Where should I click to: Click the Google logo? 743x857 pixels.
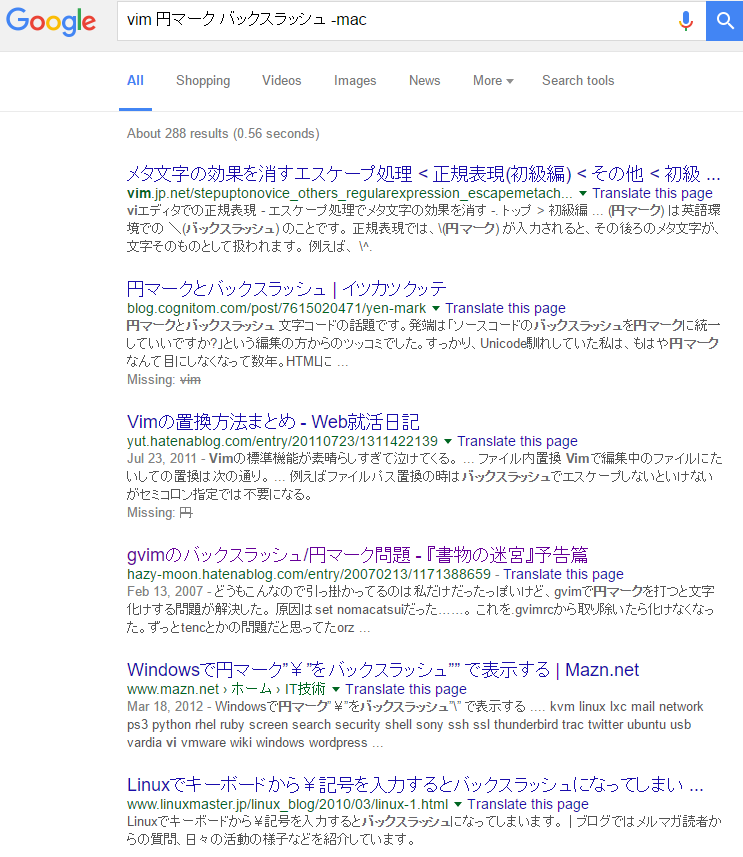[x=51, y=21]
